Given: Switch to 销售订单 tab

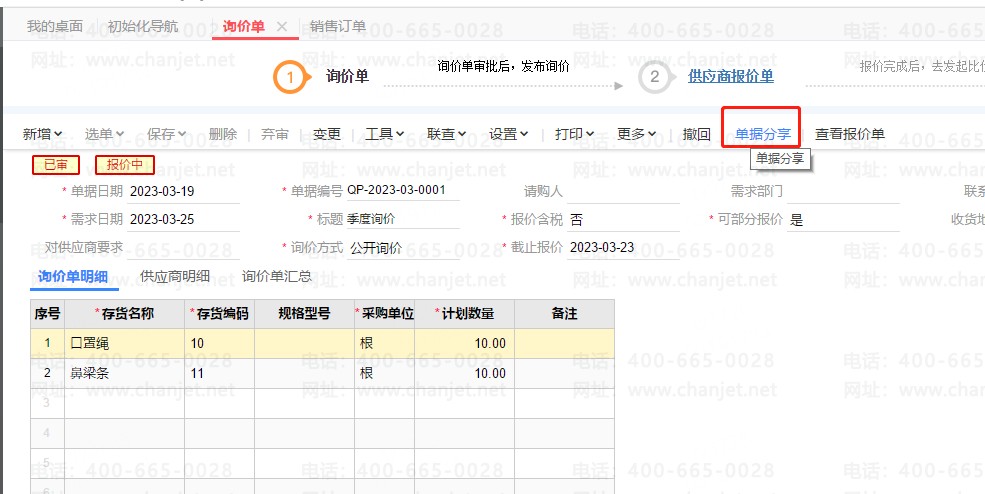Looking at the screenshot, I should coord(338,26).
